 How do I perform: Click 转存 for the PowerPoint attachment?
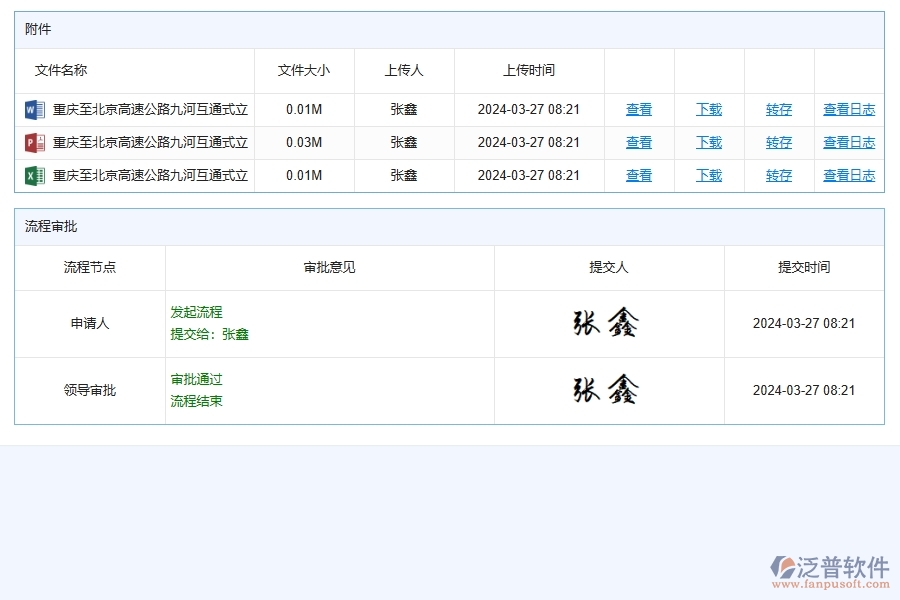click(x=778, y=142)
